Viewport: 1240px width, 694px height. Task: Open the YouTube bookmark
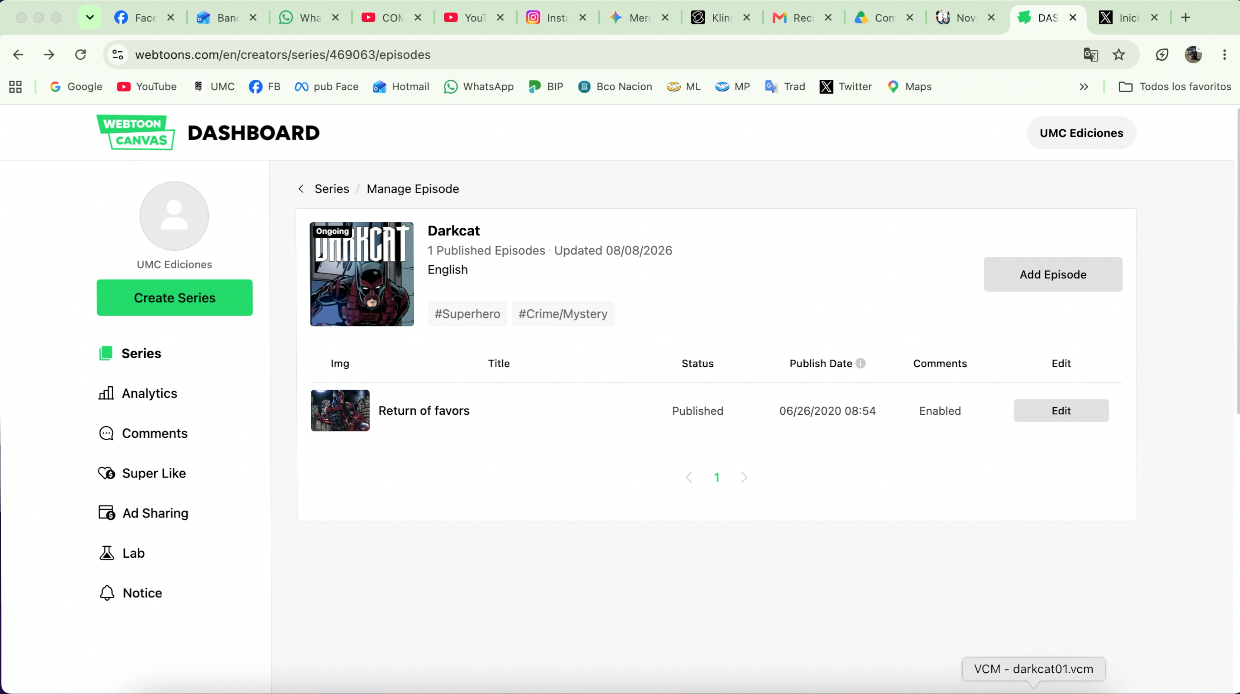[x=147, y=87]
